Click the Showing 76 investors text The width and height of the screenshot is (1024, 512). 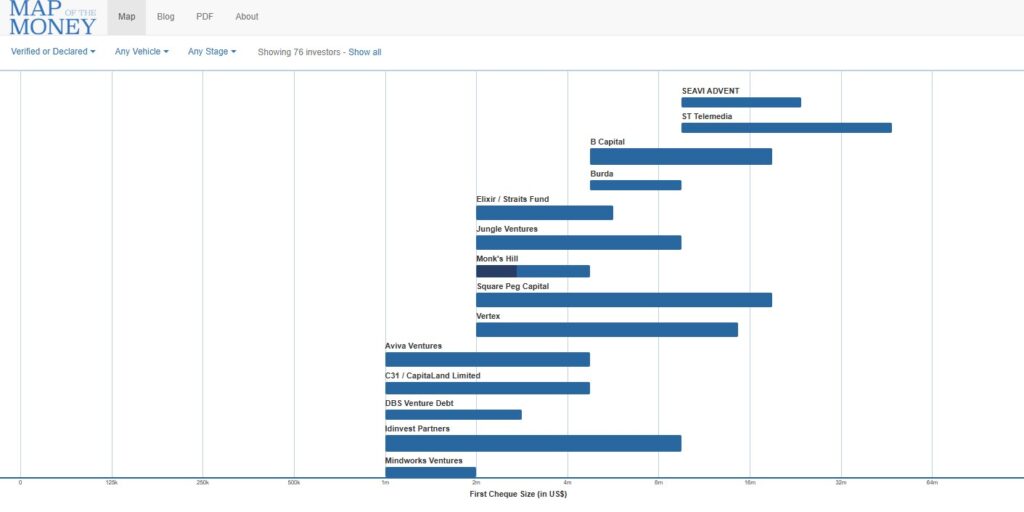[300, 52]
